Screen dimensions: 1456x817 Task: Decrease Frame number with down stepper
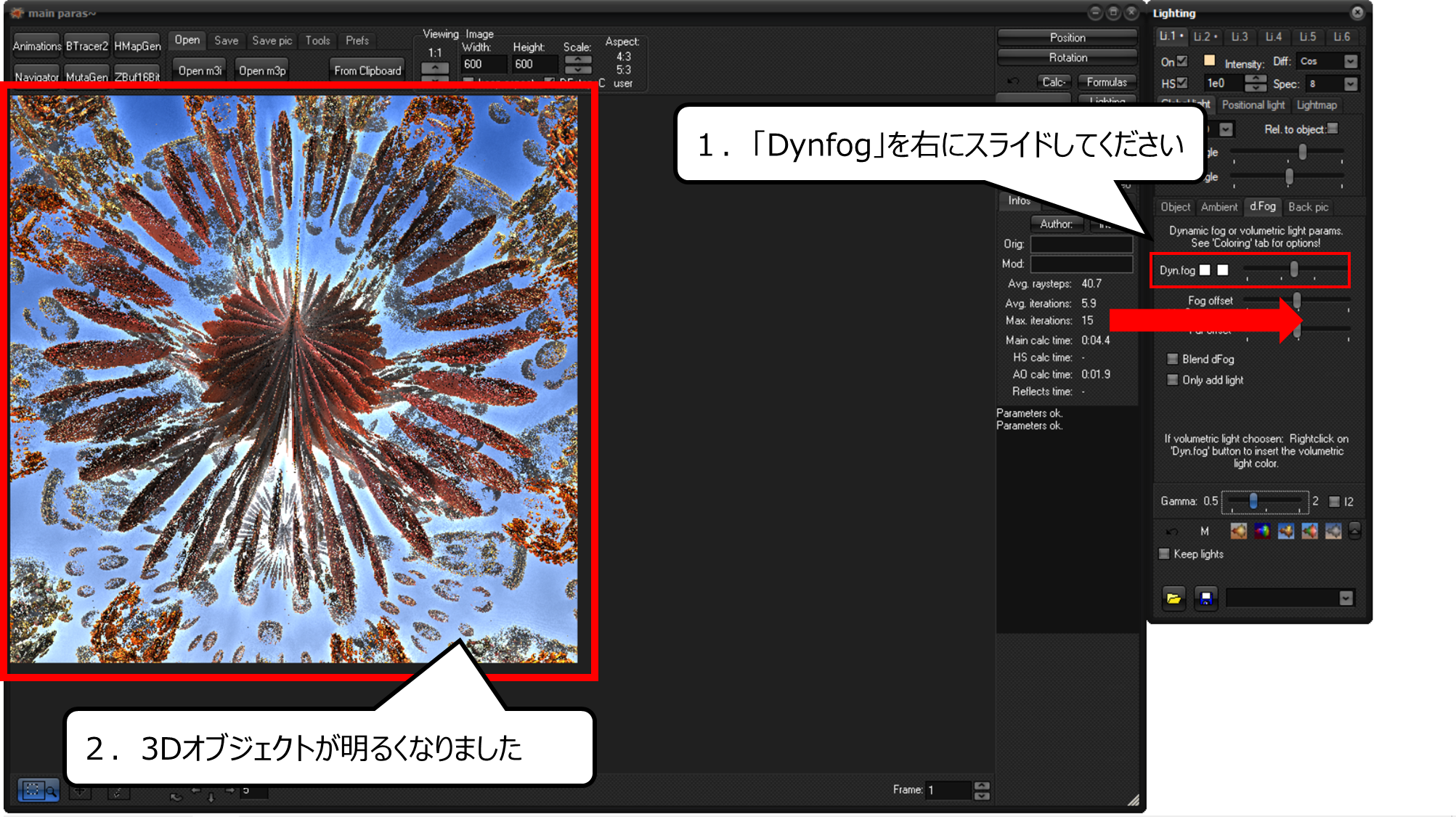[982, 795]
